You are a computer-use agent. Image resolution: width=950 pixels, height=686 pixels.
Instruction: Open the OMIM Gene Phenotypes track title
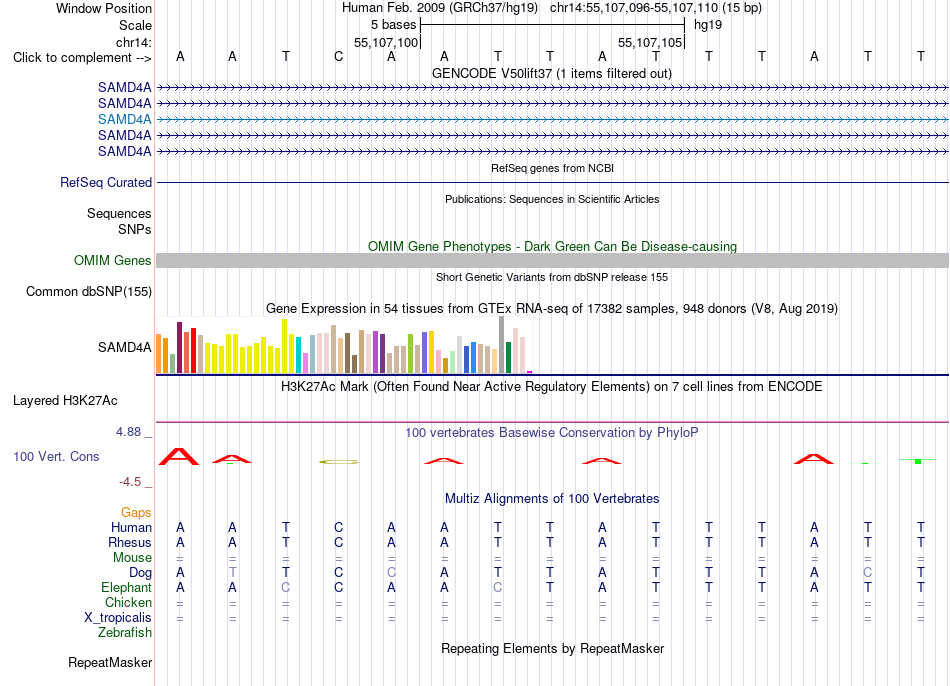click(553, 246)
